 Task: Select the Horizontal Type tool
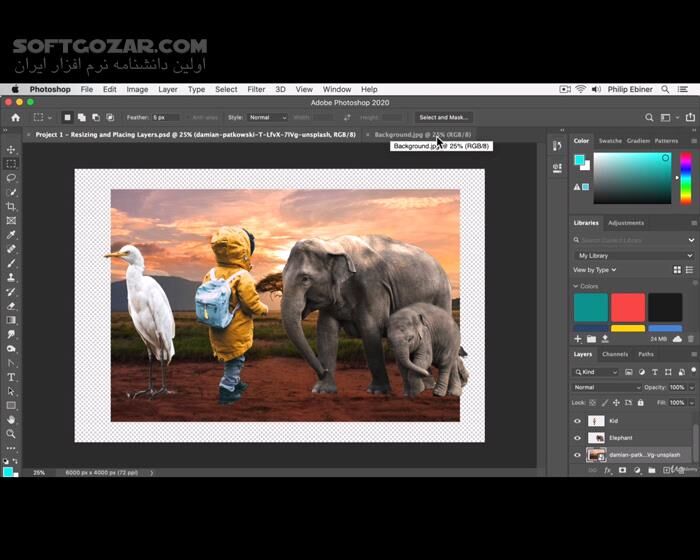[x=11, y=377]
